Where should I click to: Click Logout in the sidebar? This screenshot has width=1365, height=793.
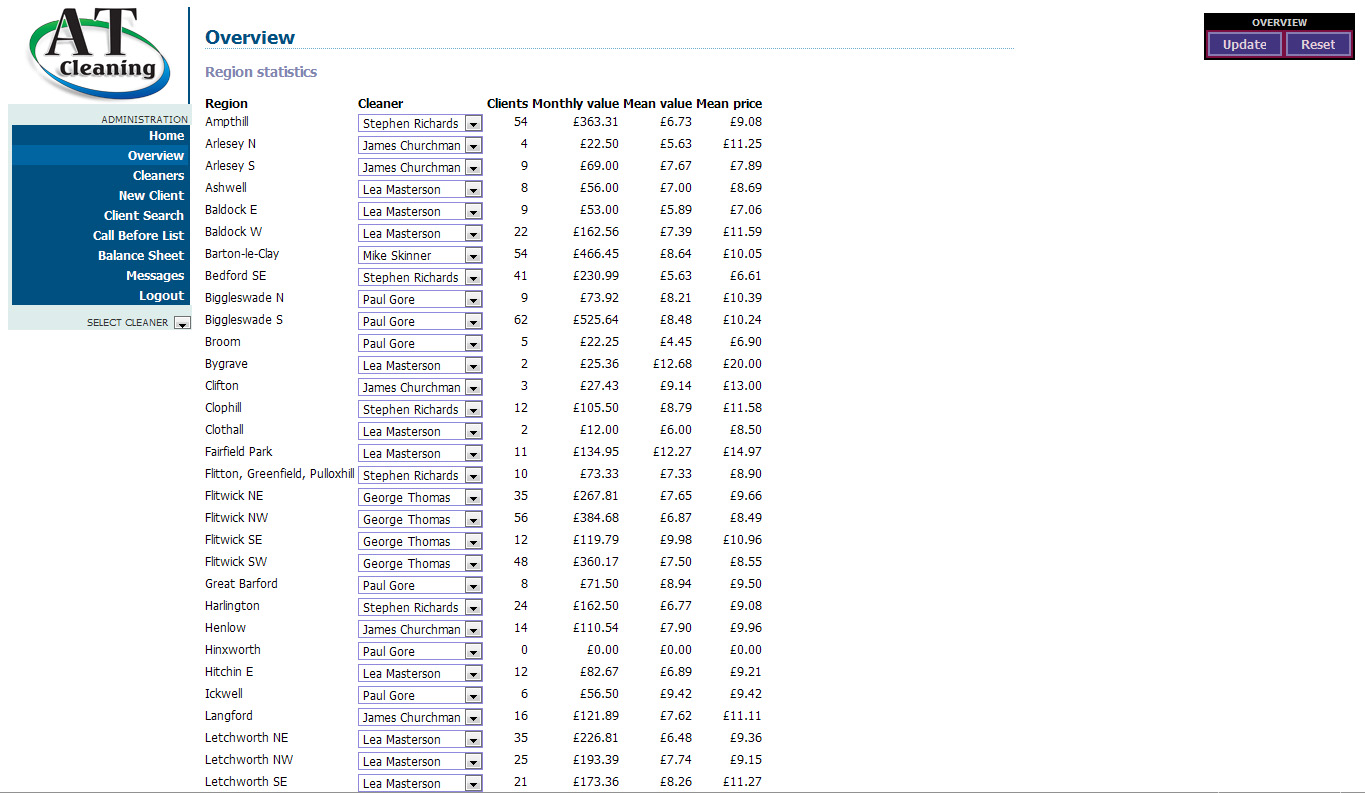(161, 296)
